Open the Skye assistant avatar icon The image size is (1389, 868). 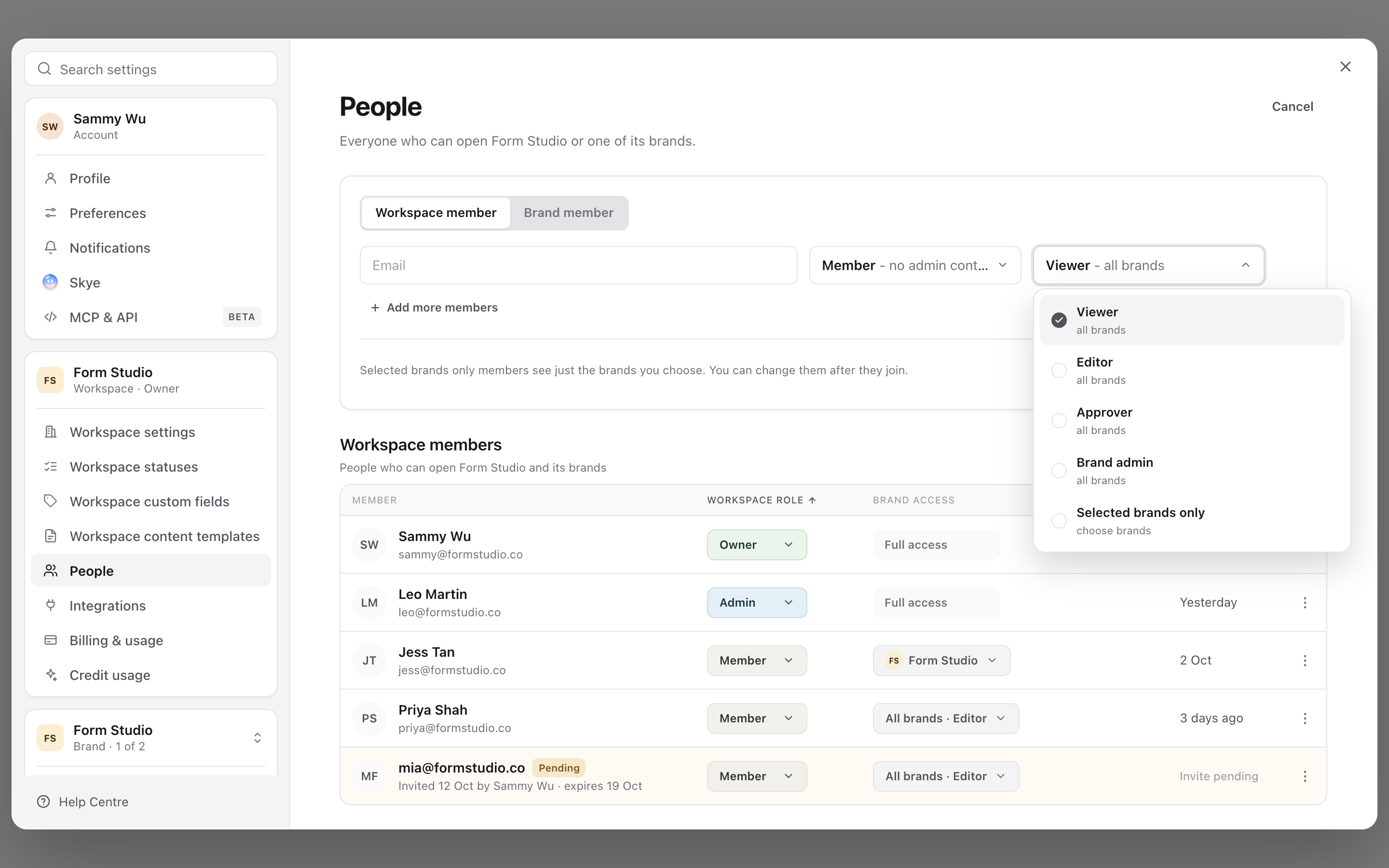tap(51, 282)
